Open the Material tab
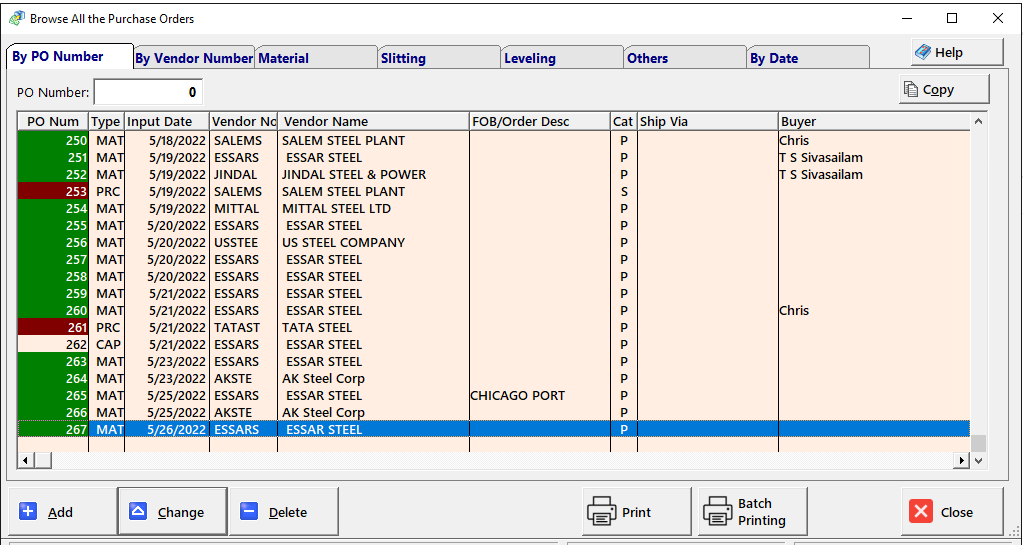1023x545 pixels. (x=316, y=58)
